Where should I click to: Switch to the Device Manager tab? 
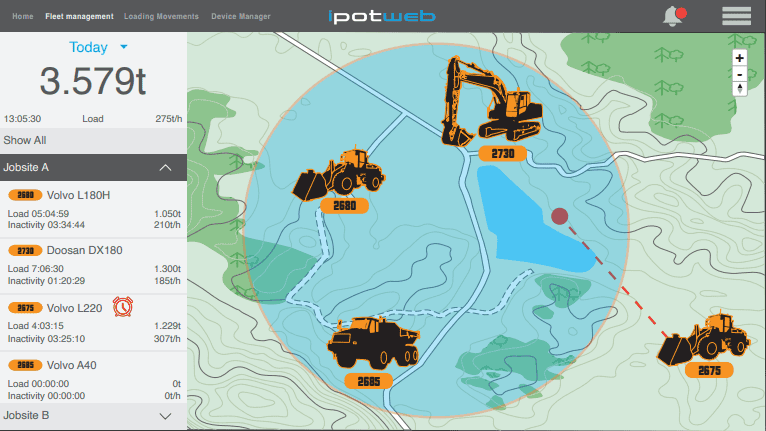point(240,16)
